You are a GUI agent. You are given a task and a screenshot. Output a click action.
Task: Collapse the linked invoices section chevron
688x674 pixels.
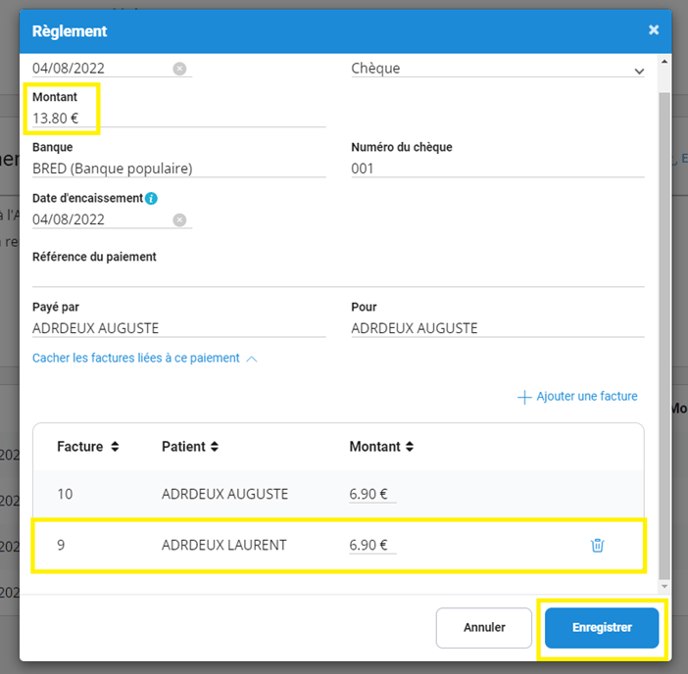tap(252, 358)
